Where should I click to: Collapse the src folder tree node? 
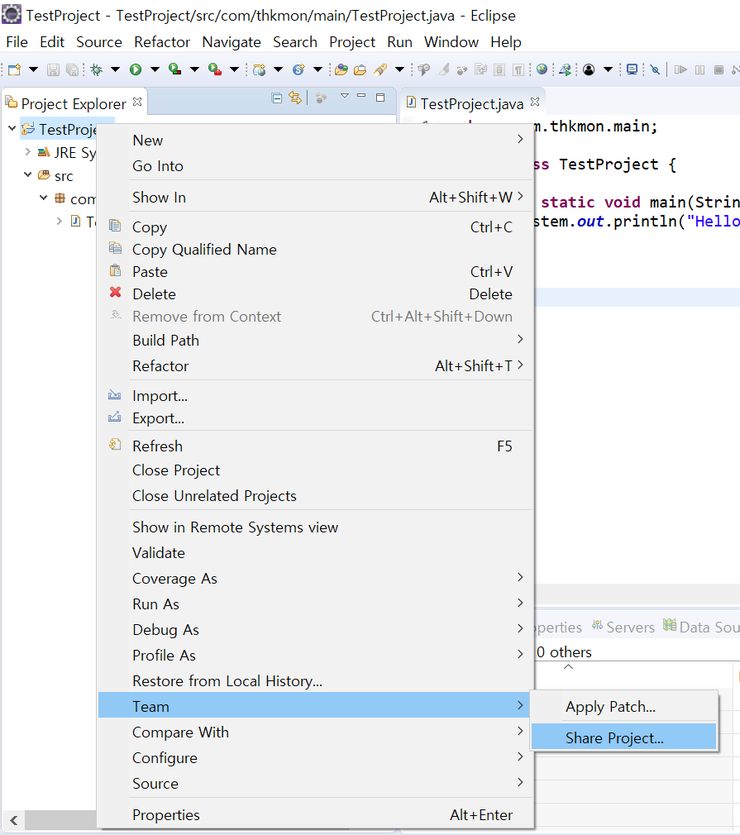pos(28,175)
